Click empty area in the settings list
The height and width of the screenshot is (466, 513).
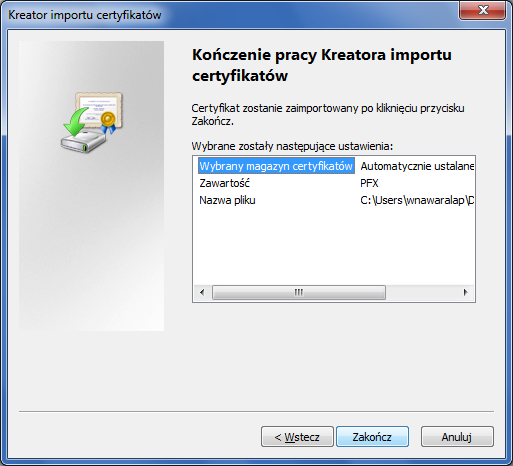click(333, 247)
